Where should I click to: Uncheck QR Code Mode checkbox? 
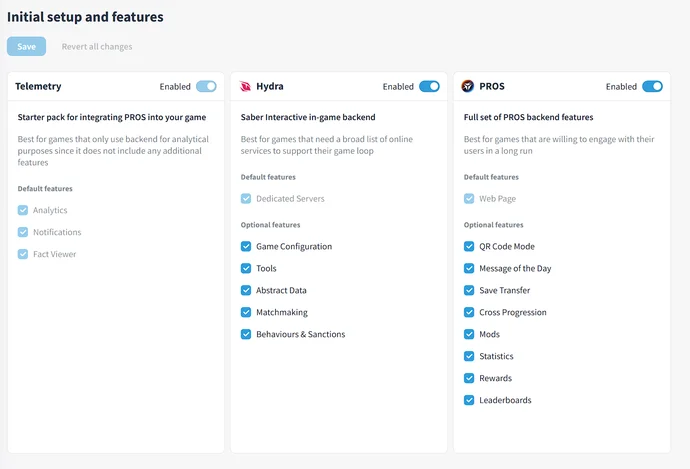click(469, 246)
